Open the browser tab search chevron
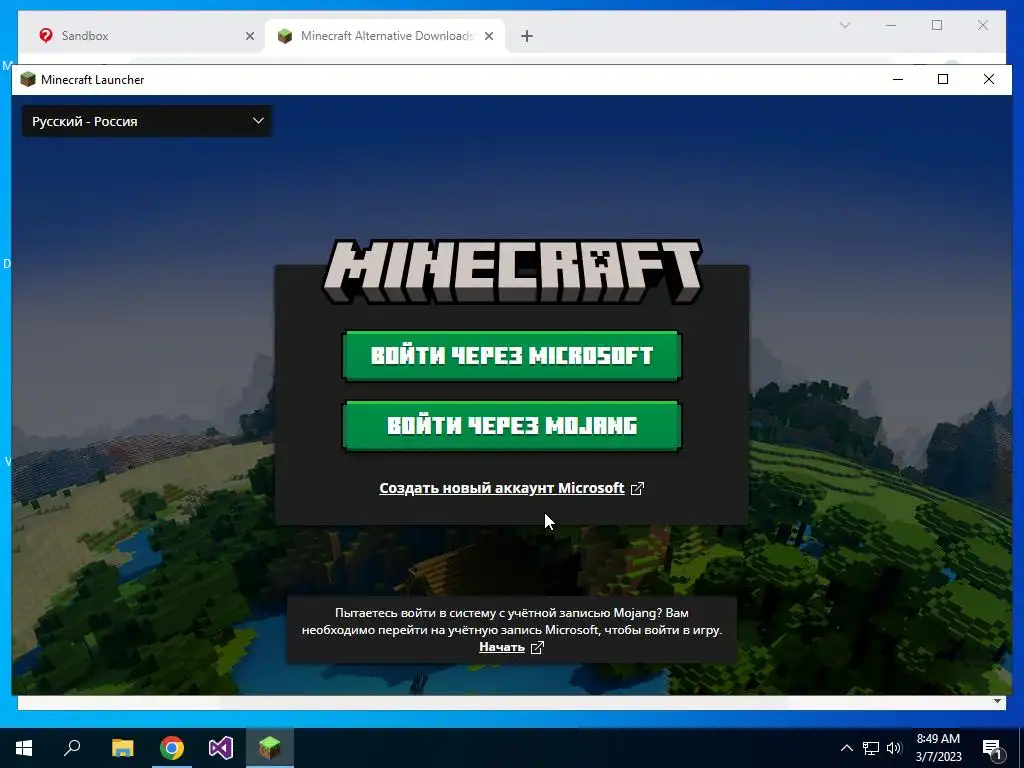 [x=844, y=25]
